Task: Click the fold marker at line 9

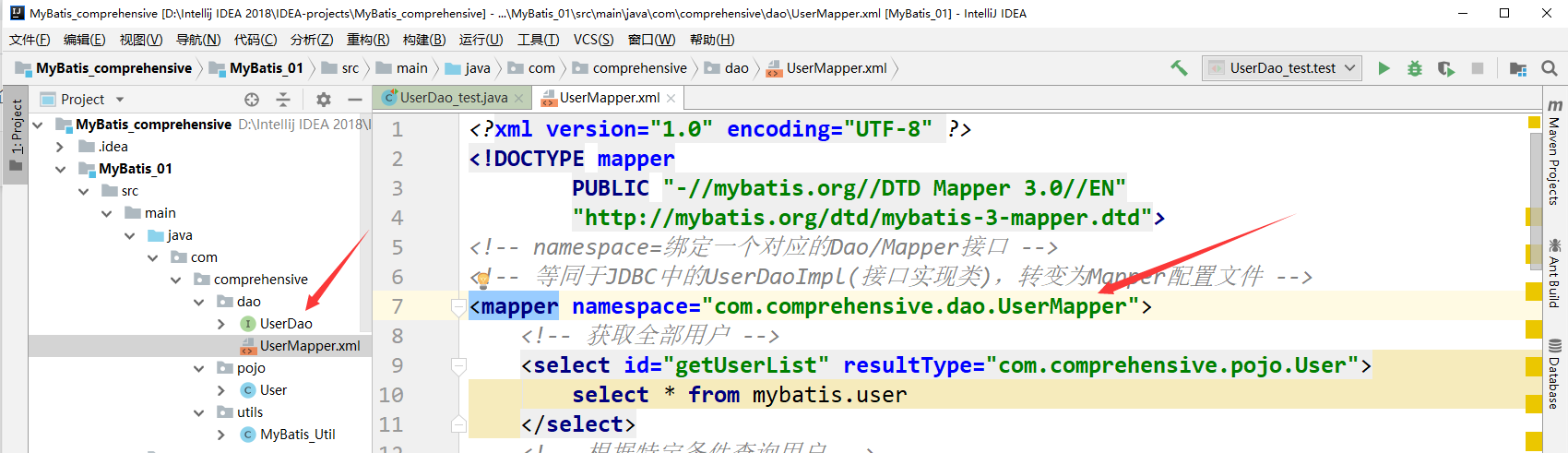Action: point(458,366)
